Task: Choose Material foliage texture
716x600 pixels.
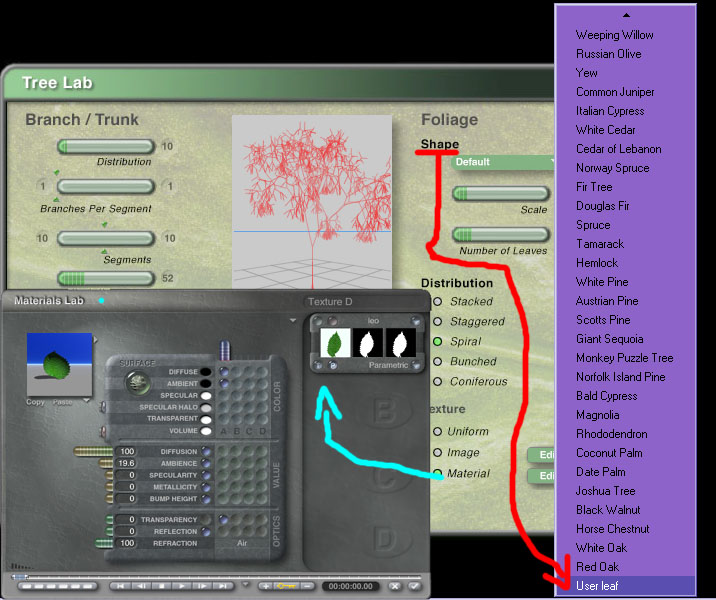Action: tap(437, 473)
